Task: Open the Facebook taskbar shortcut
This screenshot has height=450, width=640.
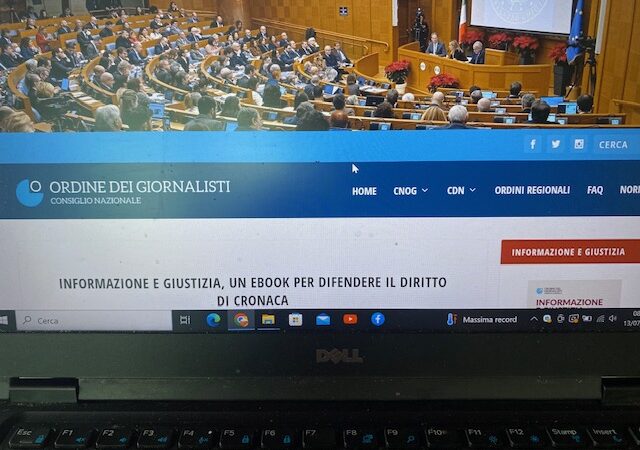Action: (x=378, y=319)
